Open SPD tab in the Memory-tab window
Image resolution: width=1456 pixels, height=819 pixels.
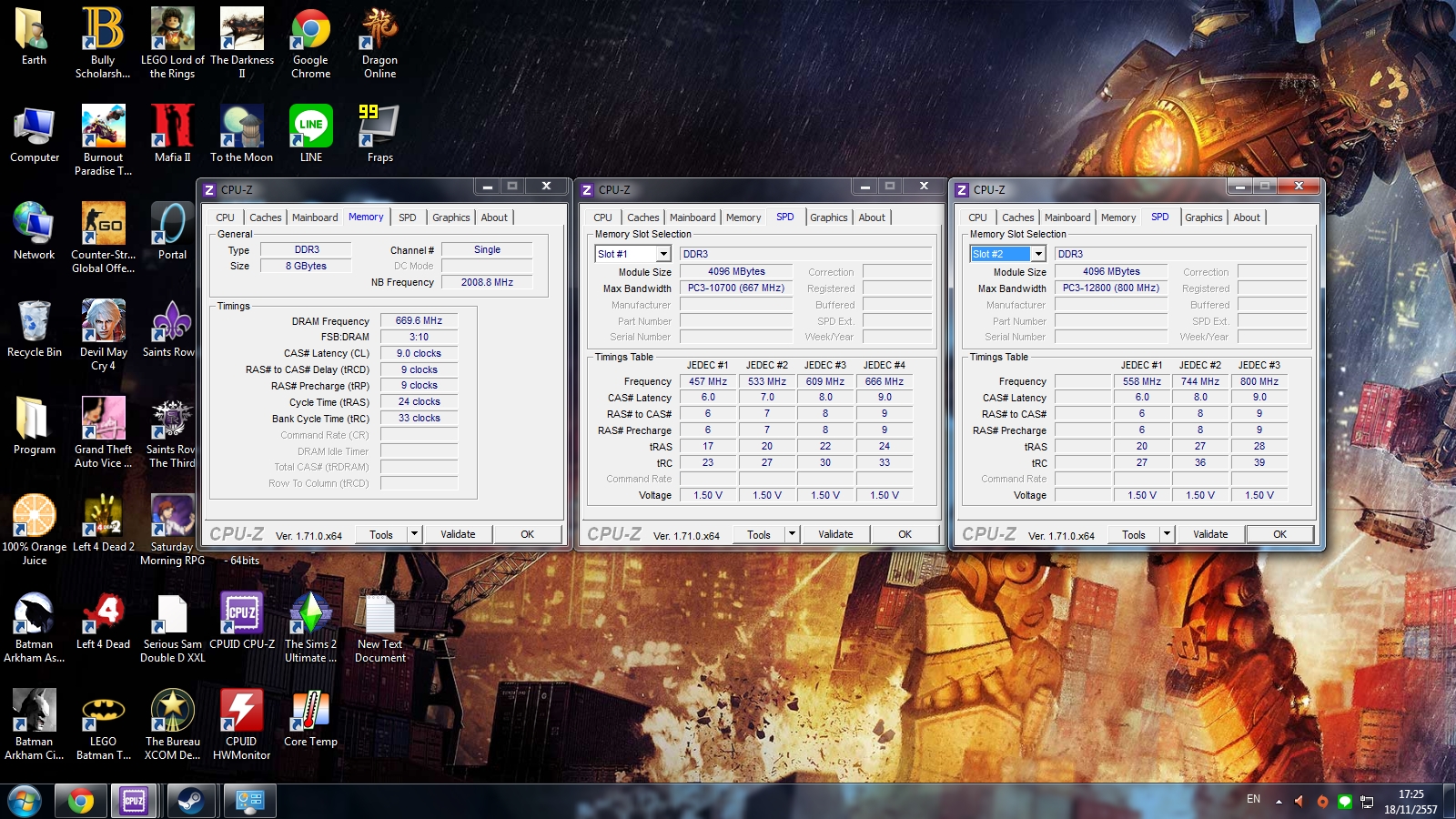pos(408,217)
